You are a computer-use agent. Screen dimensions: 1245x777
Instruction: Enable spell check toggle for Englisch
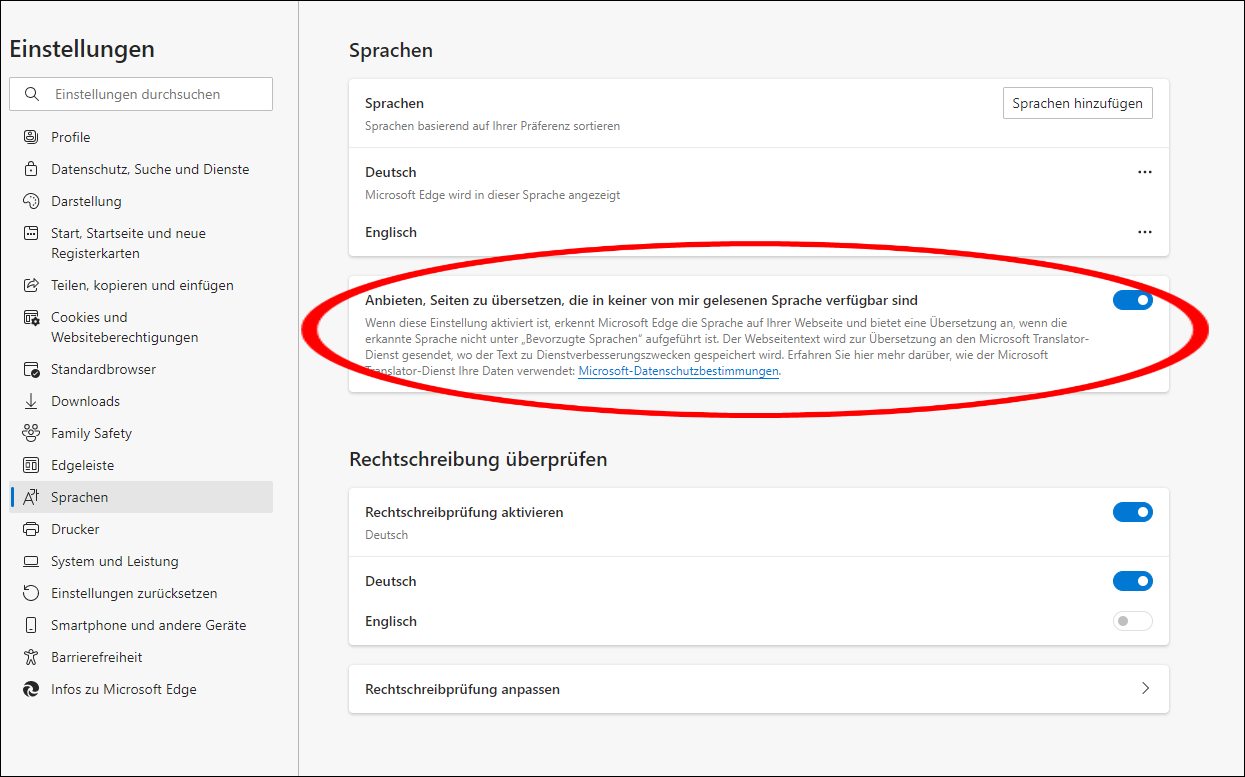click(x=1133, y=621)
